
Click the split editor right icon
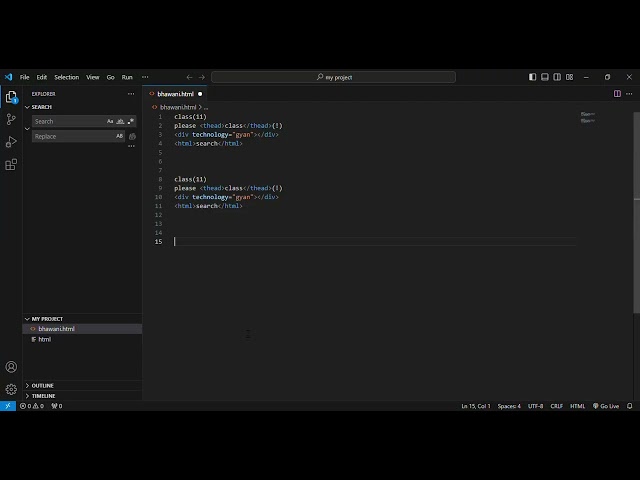(617, 93)
